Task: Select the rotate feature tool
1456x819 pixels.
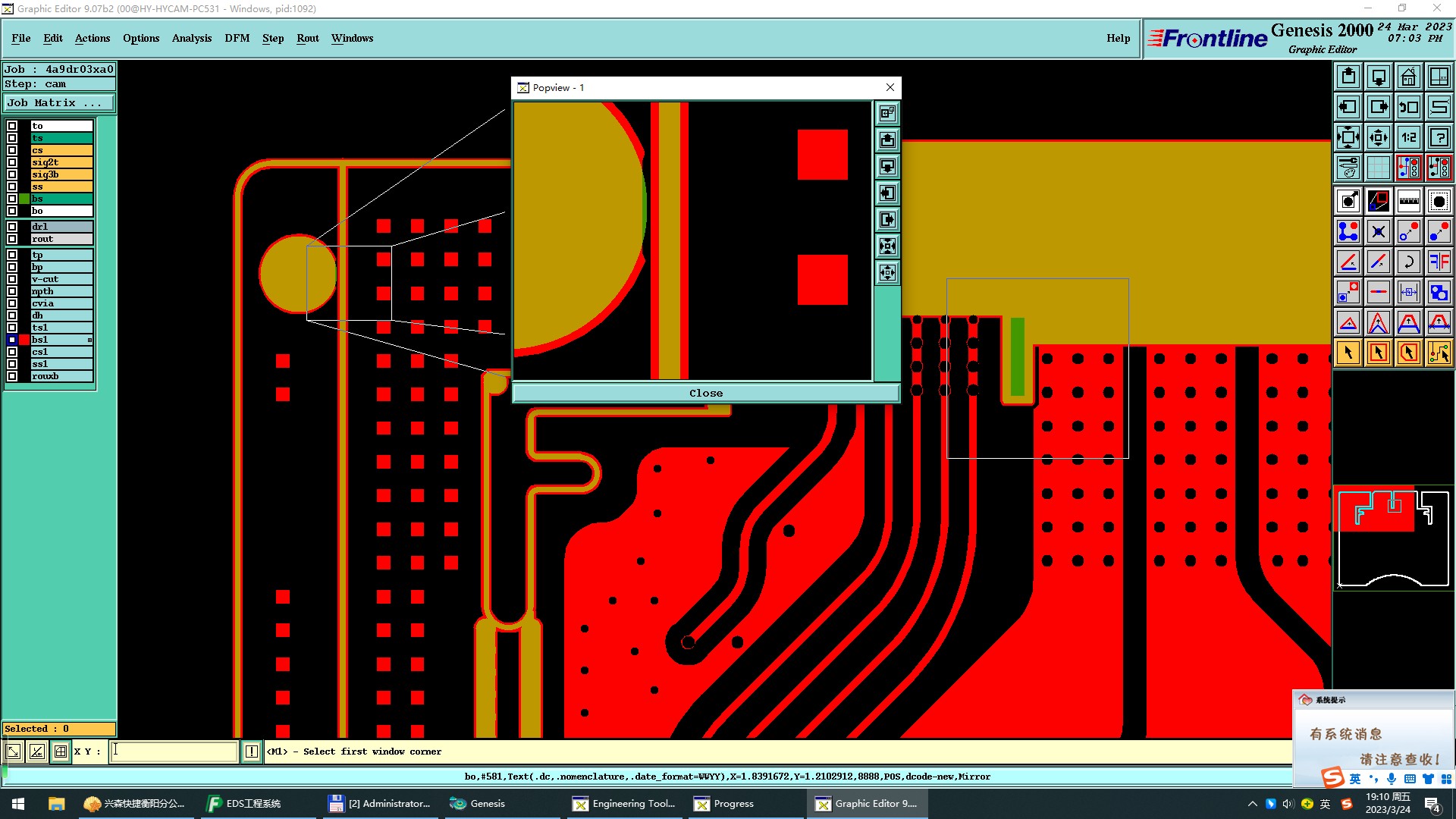Action: (1408, 262)
